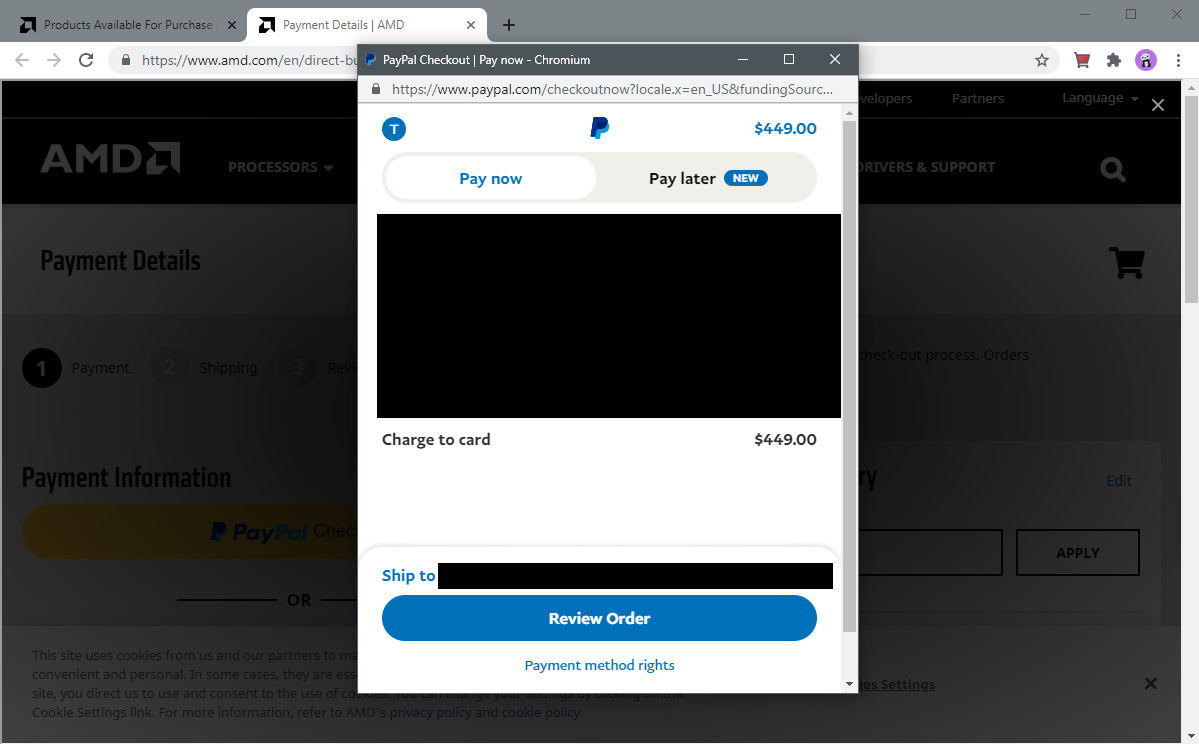Viewport: 1199px width, 744px height.
Task: Click the Review Order button
Action: point(600,619)
